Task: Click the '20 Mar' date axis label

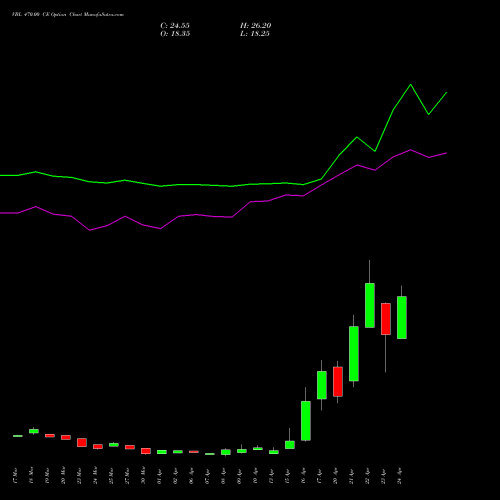Action: (63, 476)
